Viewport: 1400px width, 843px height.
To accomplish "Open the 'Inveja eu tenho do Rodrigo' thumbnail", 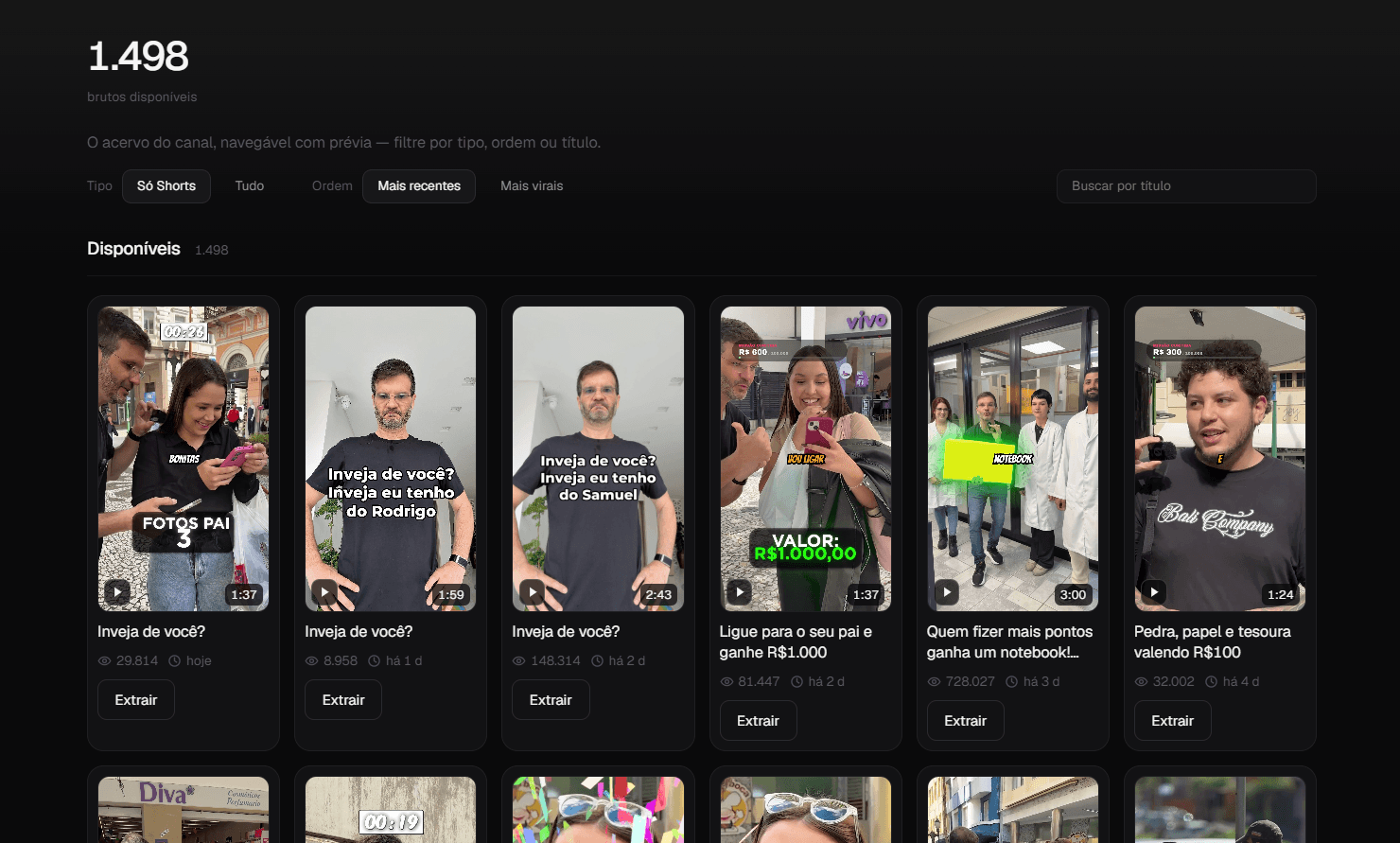I will tap(391, 459).
